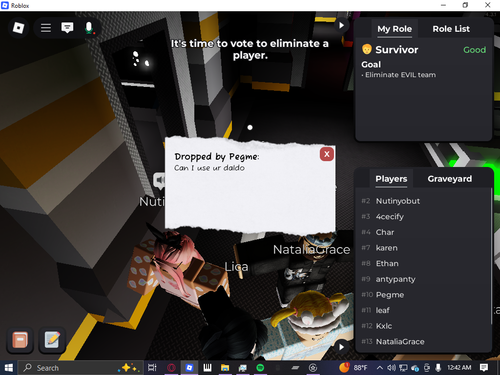Click the speaker bubble above Nuti player

point(159,180)
